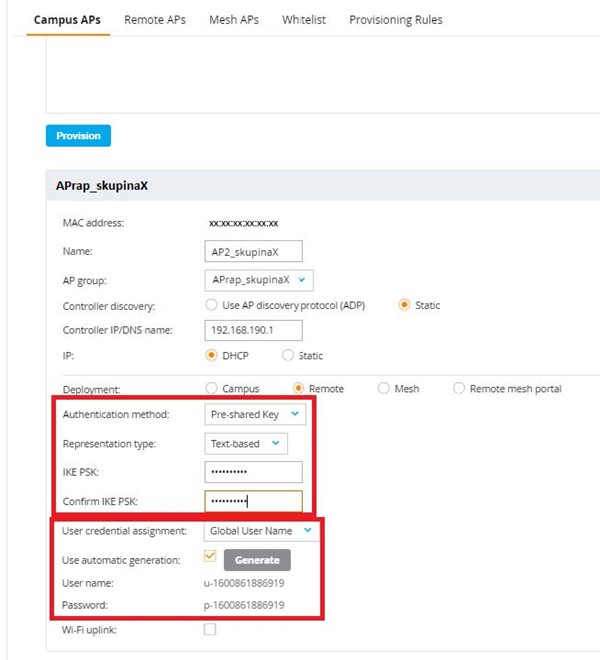Image resolution: width=600 pixels, height=660 pixels.
Task: Uncheck Use automatic generation checkbox
Action: [210, 556]
